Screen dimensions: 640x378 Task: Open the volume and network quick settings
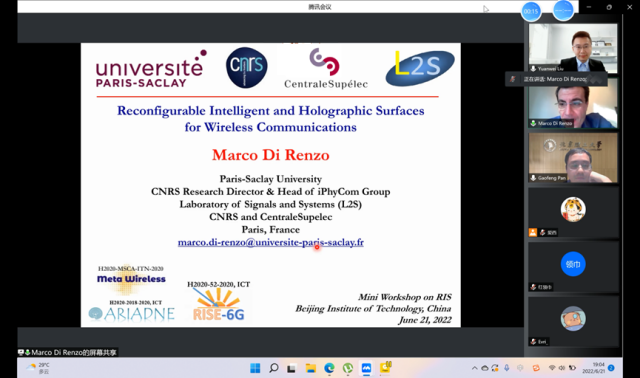562,368
